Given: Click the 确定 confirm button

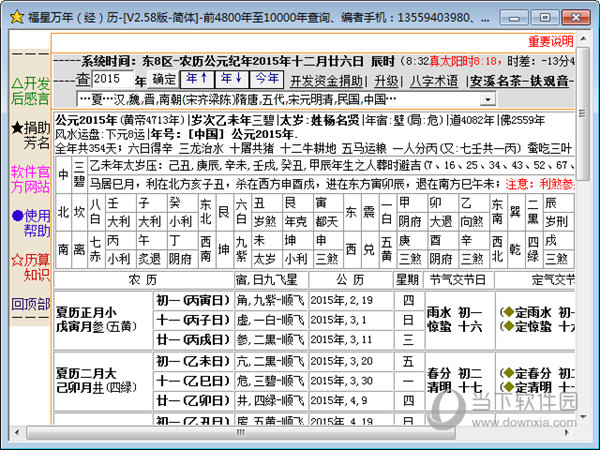Looking at the screenshot, I should click(164, 79).
